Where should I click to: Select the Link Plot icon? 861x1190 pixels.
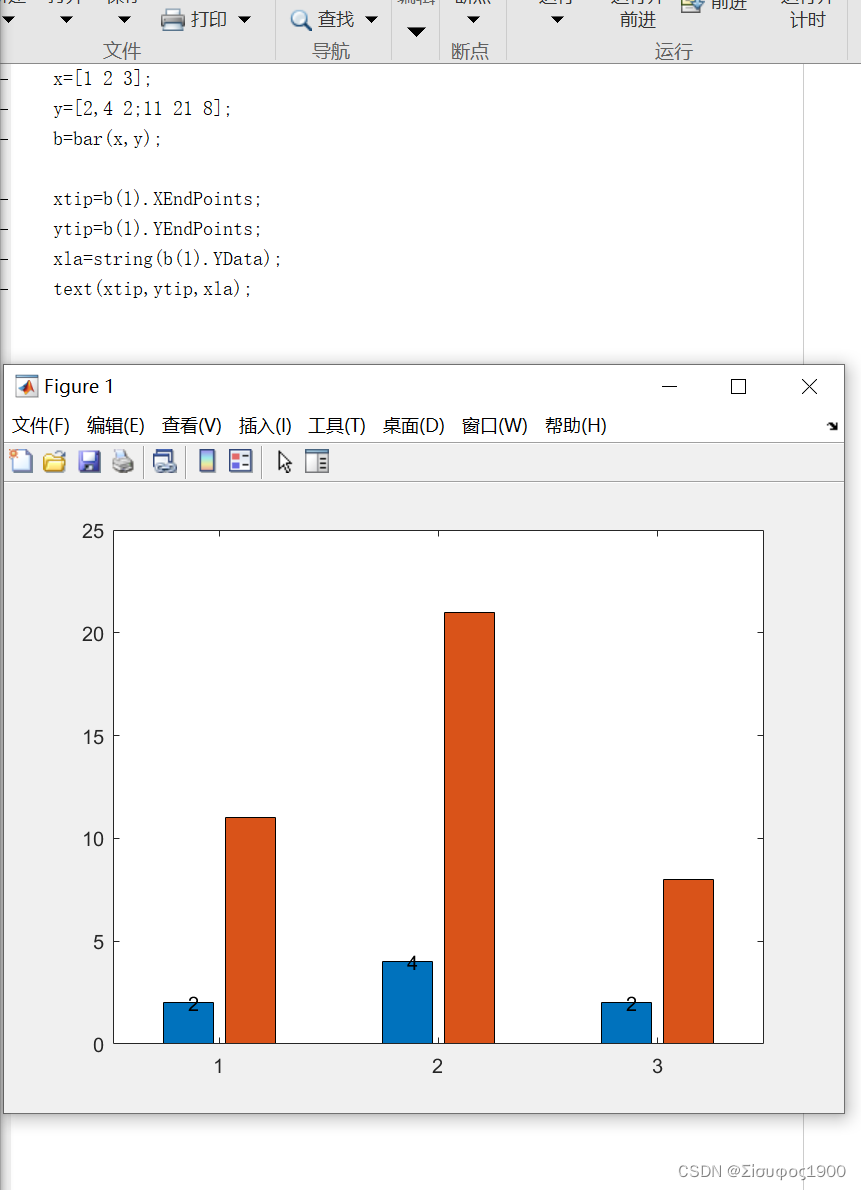coord(166,461)
